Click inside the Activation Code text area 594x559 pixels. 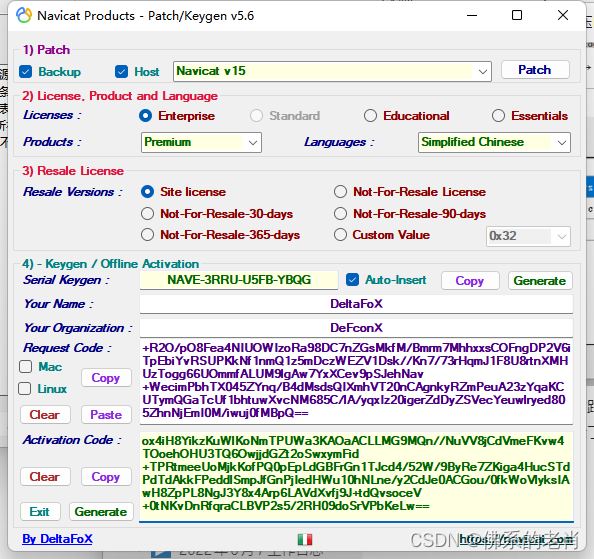[x=356, y=477]
